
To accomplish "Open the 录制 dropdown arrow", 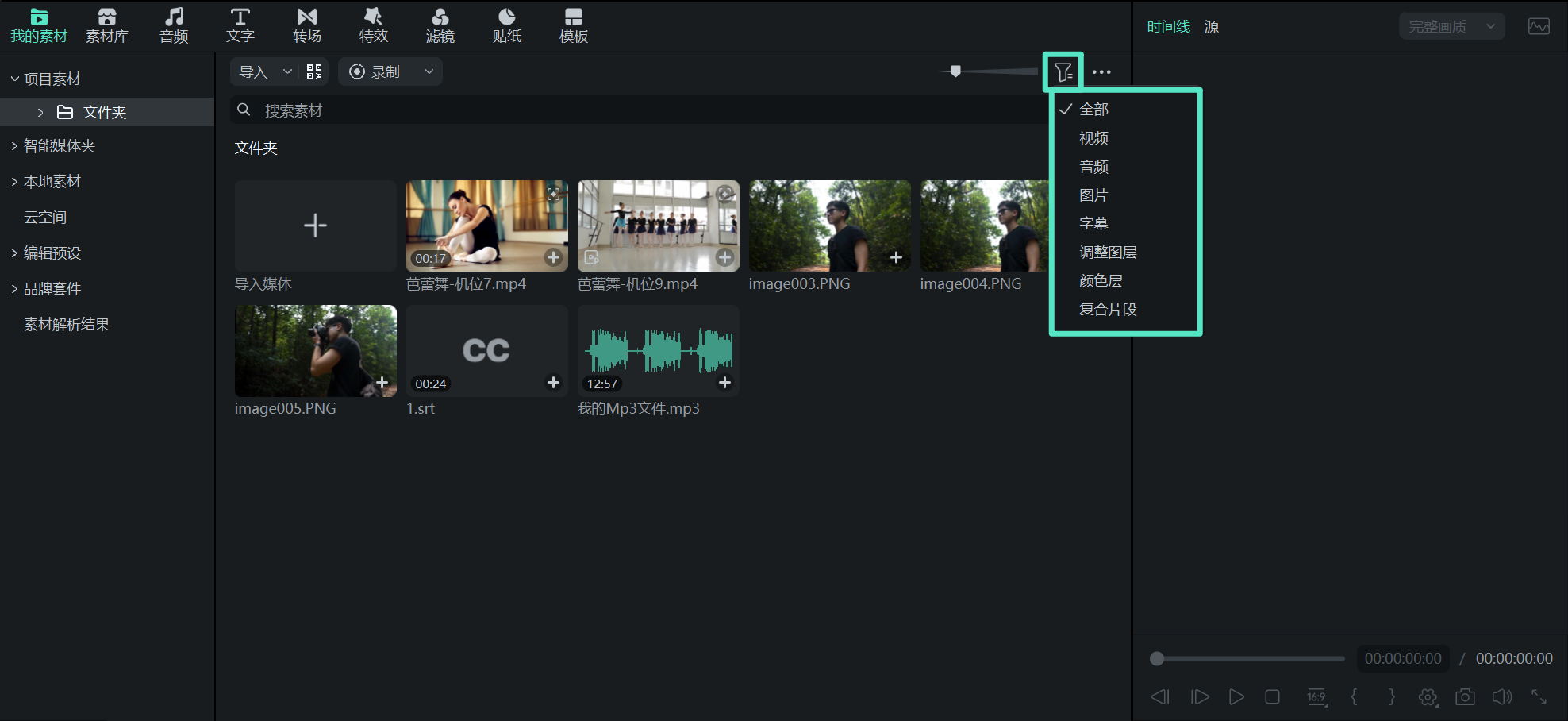I will 429,71.
